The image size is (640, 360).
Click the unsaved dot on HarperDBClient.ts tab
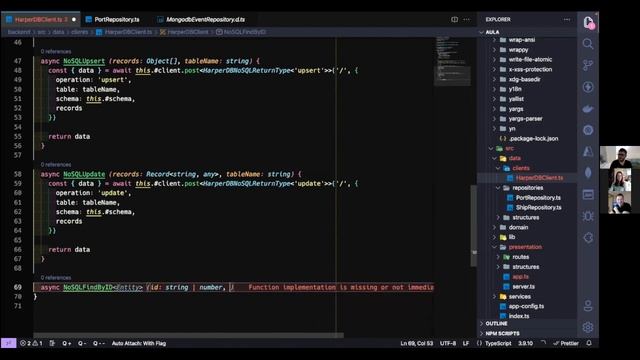tap(74, 19)
